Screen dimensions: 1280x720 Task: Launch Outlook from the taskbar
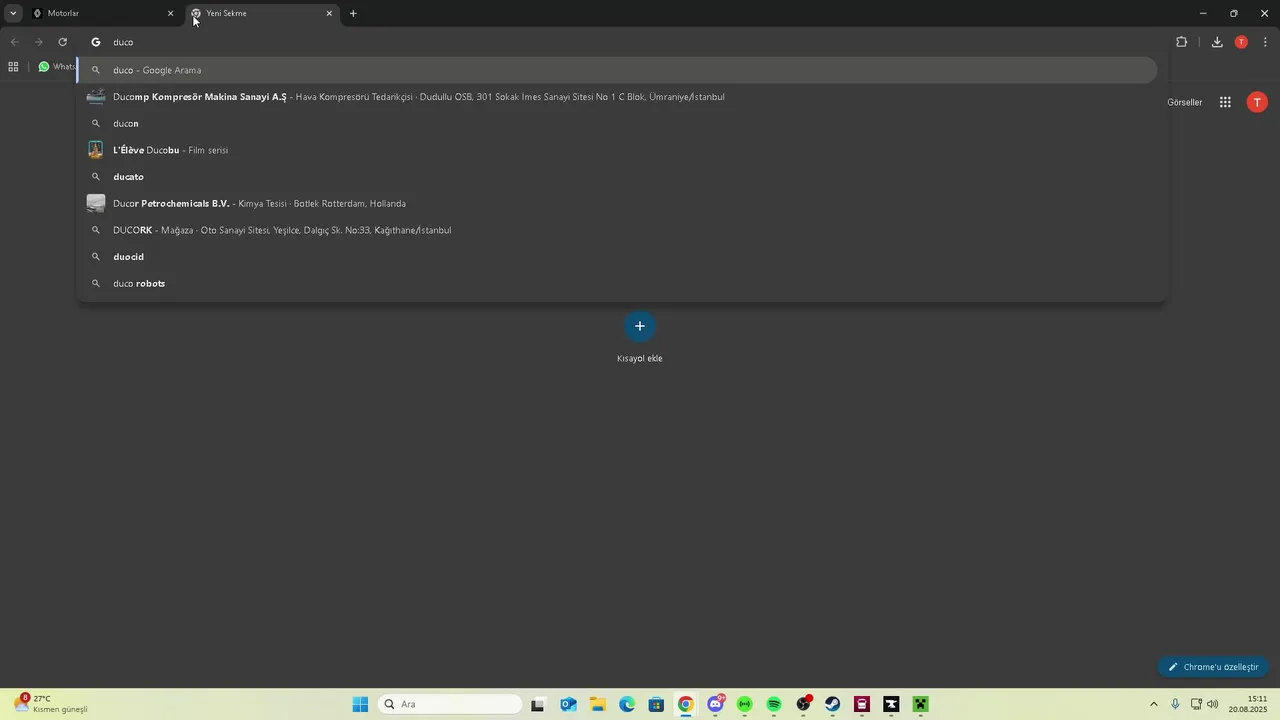click(x=568, y=704)
